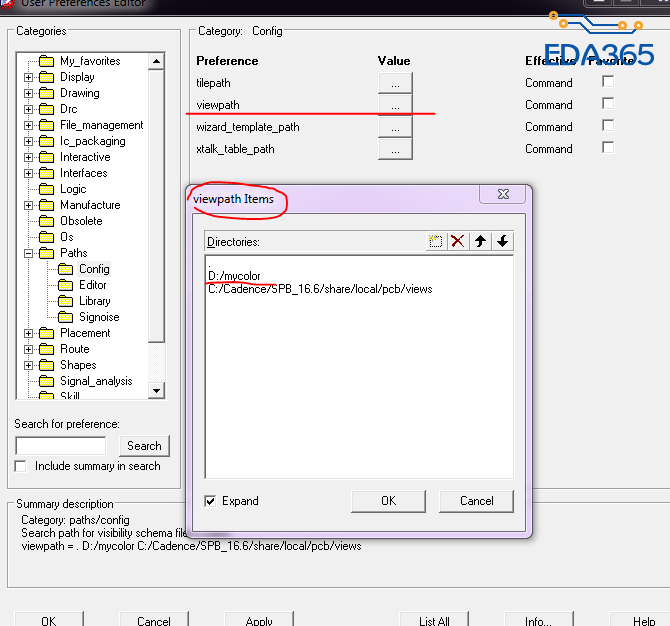This screenshot has width=670, height=626.
Task: Expand the Display category
Action: coord(28,77)
